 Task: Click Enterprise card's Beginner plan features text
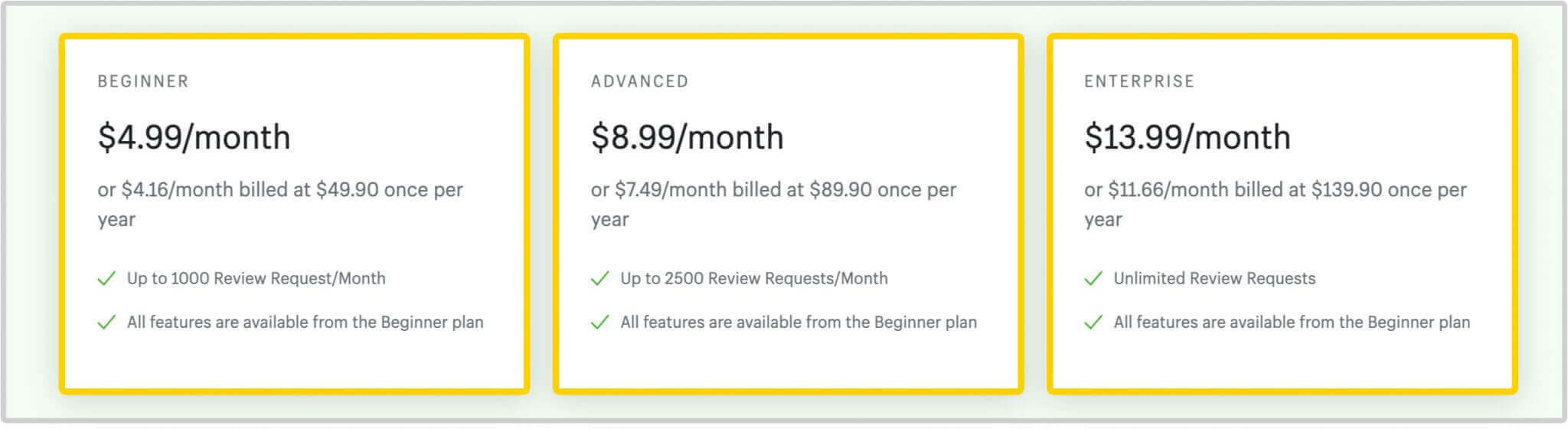1292,323
